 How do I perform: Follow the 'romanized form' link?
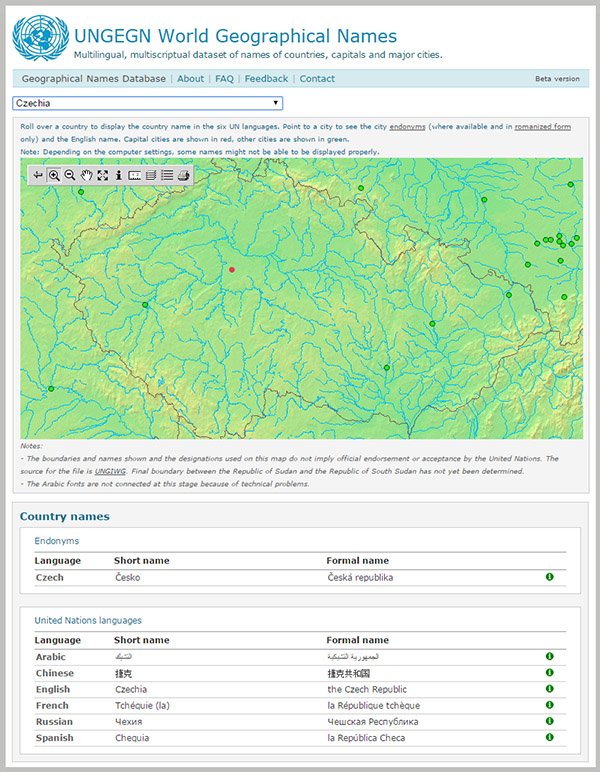(542, 127)
